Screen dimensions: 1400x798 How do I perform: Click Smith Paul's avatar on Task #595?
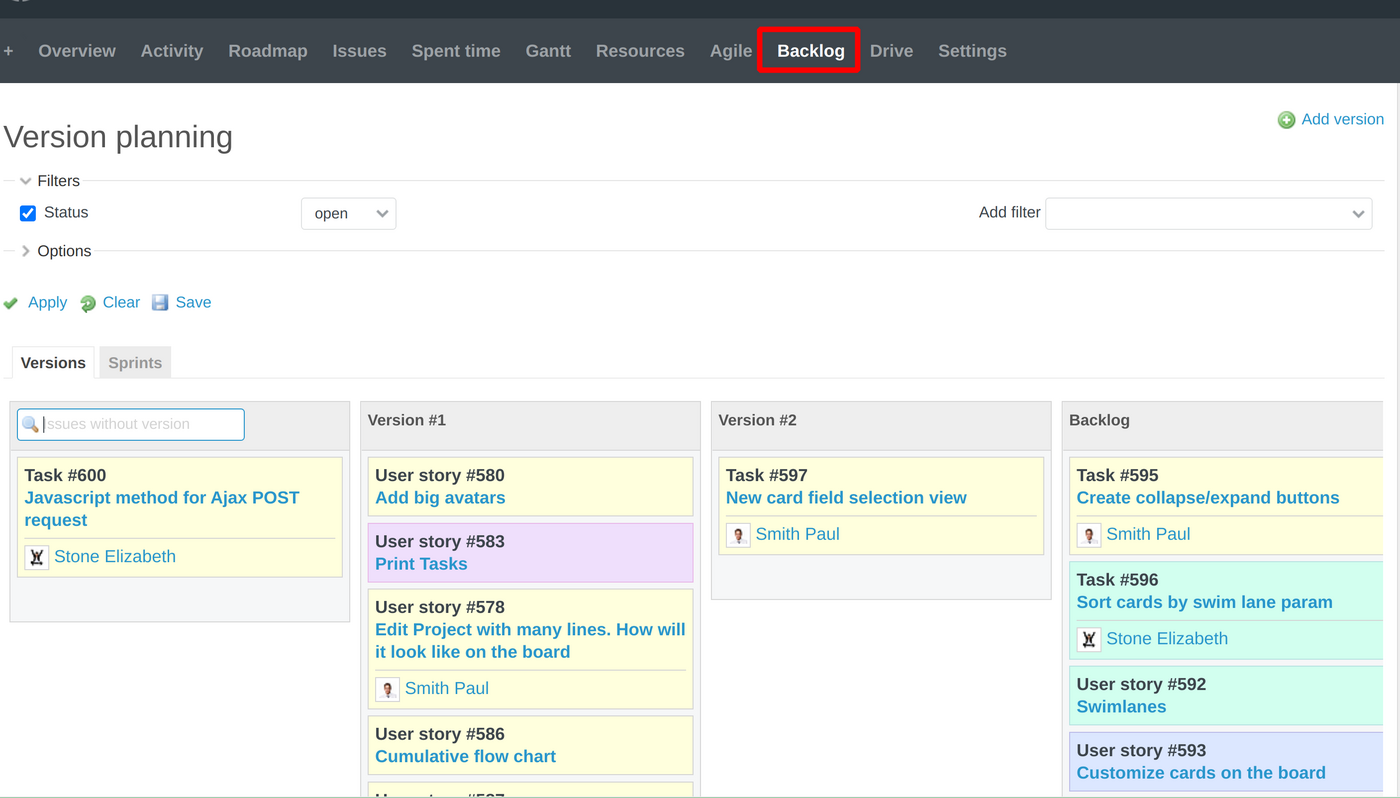pos(1088,534)
